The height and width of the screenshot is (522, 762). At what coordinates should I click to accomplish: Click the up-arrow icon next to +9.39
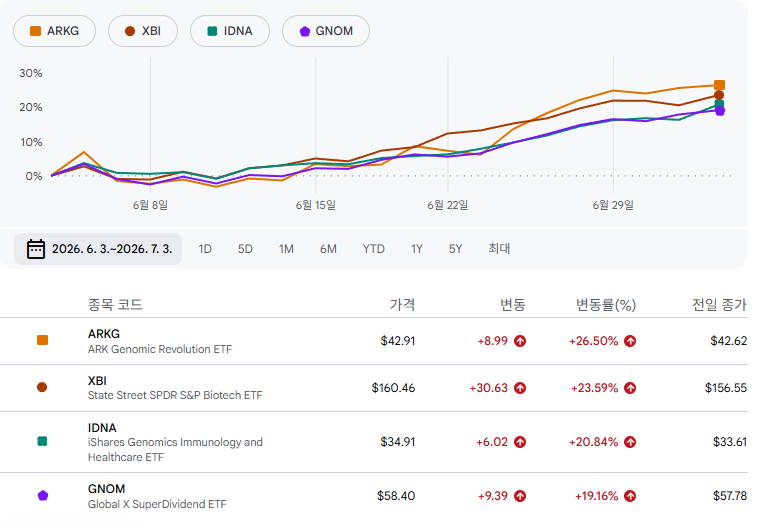(x=520, y=496)
